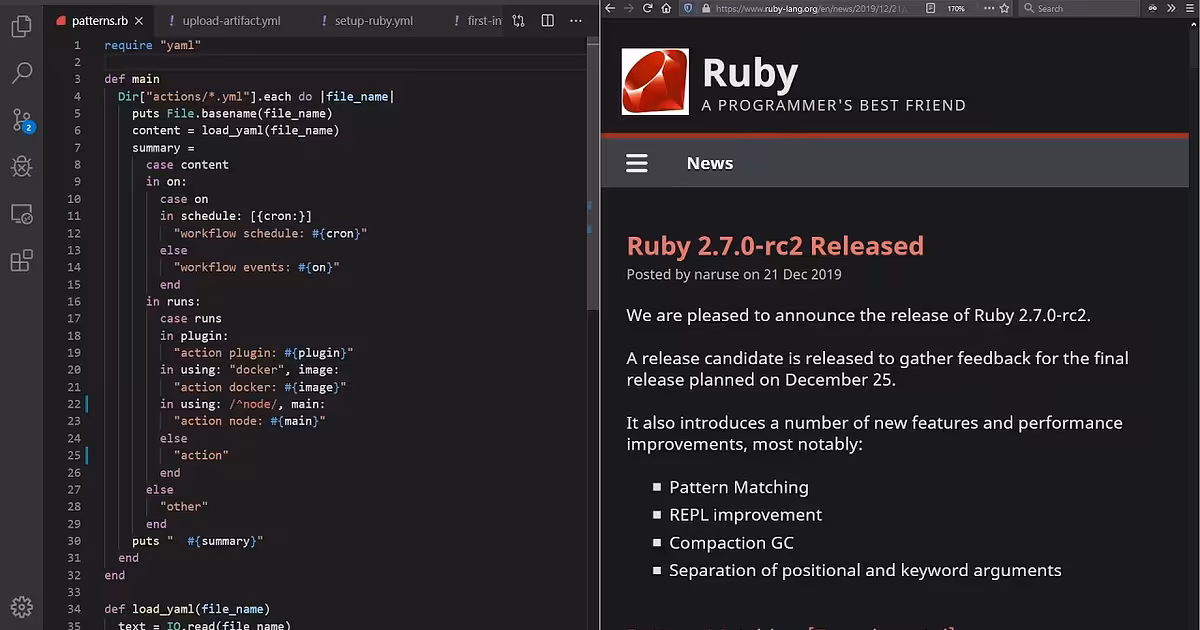Open the Remote Explorer view
Screen dimensions: 1200x630
pyautogui.click(x=21, y=214)
